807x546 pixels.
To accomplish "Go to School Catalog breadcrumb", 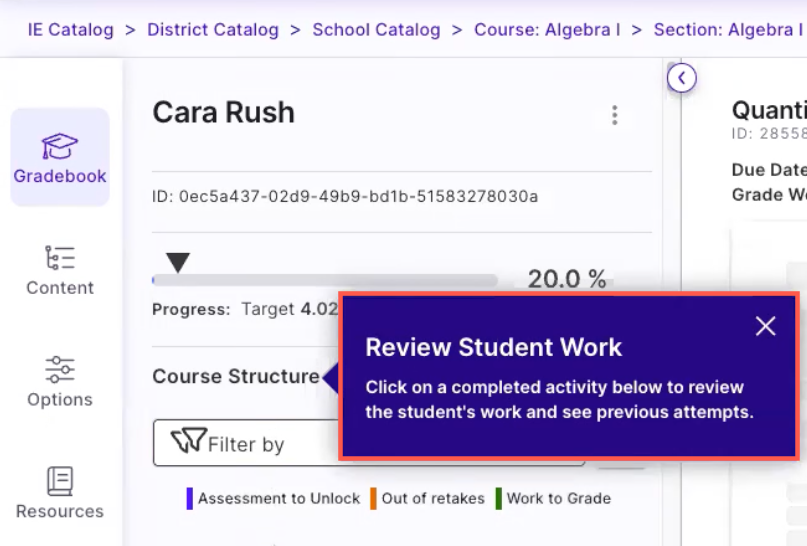I will [x=376, y=30].
